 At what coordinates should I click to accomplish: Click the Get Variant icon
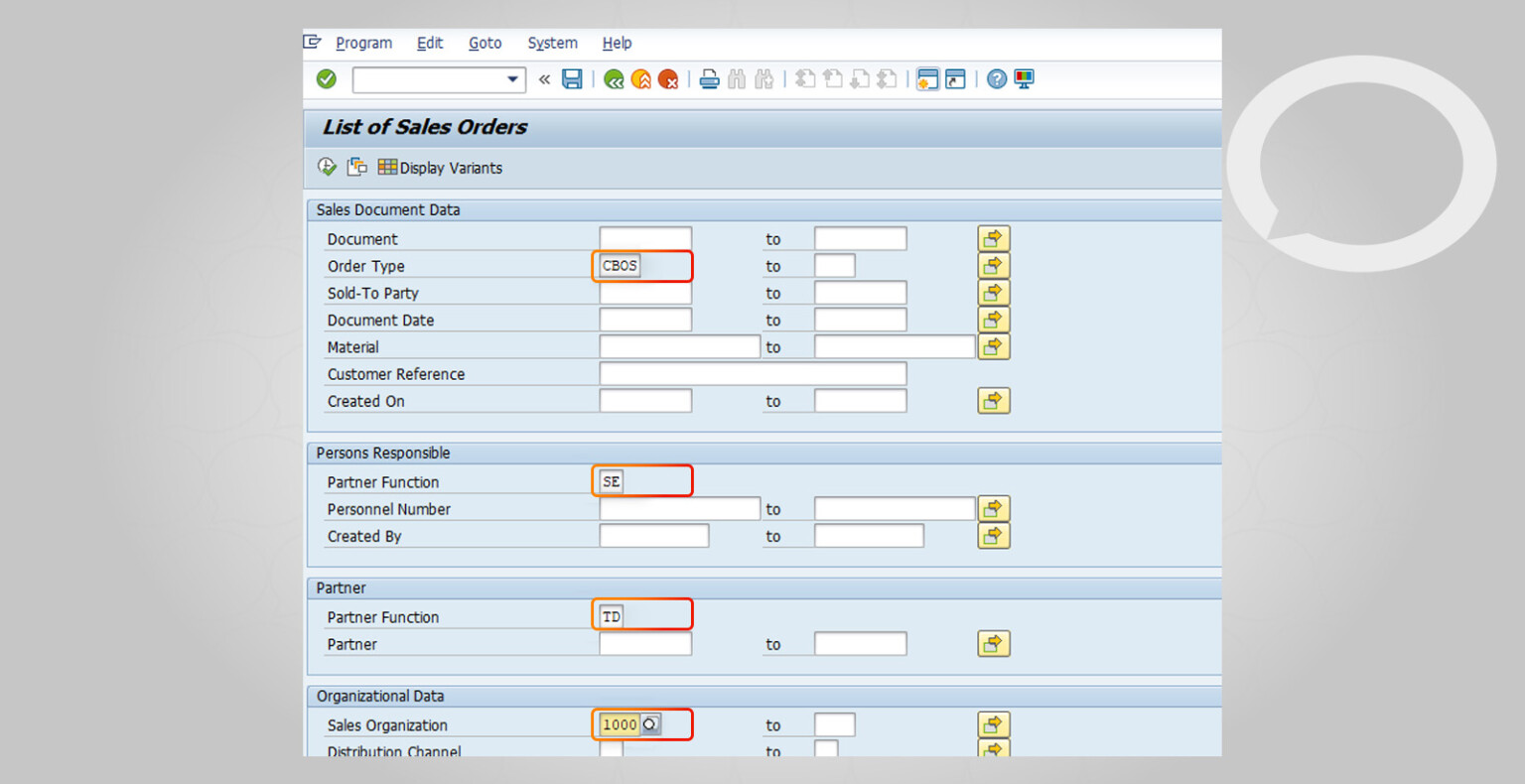click(x=356, y=167)
